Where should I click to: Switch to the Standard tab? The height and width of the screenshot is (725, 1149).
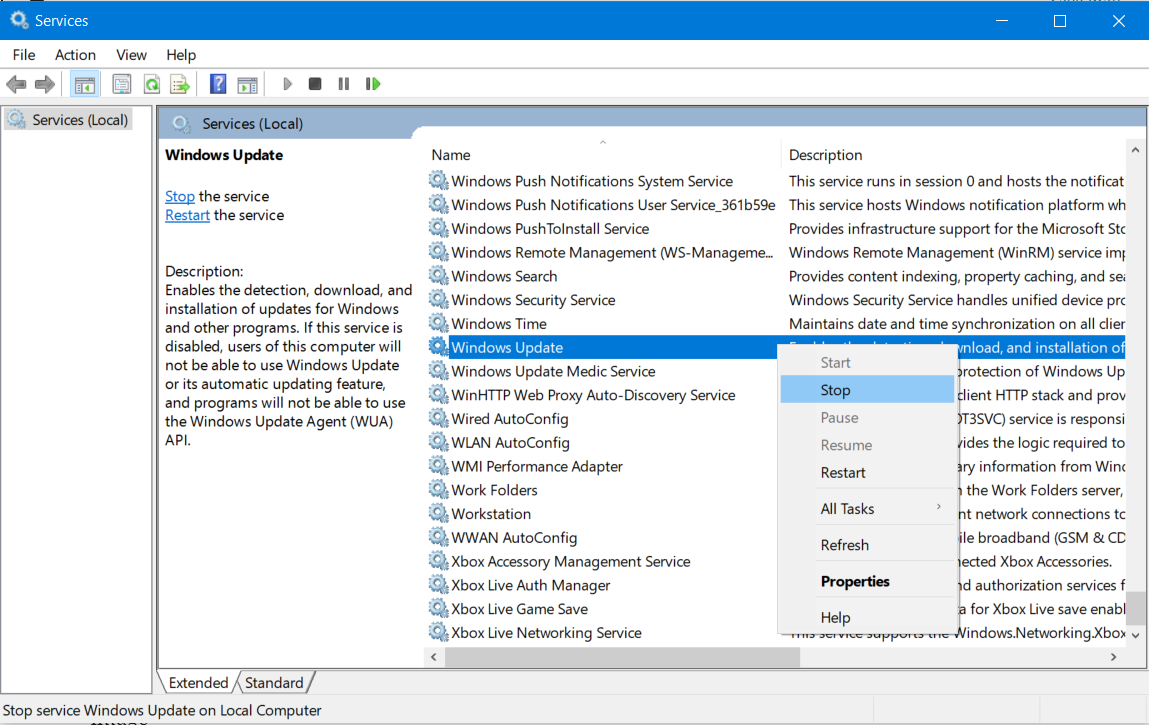coord(274,683)
